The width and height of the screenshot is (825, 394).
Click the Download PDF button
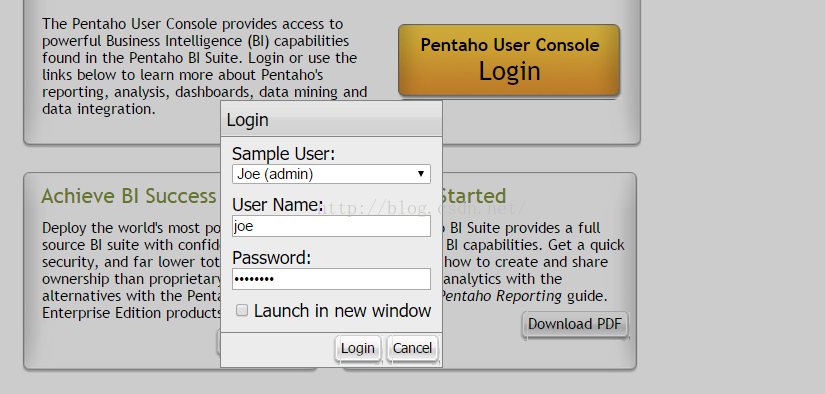coord(575,324)
